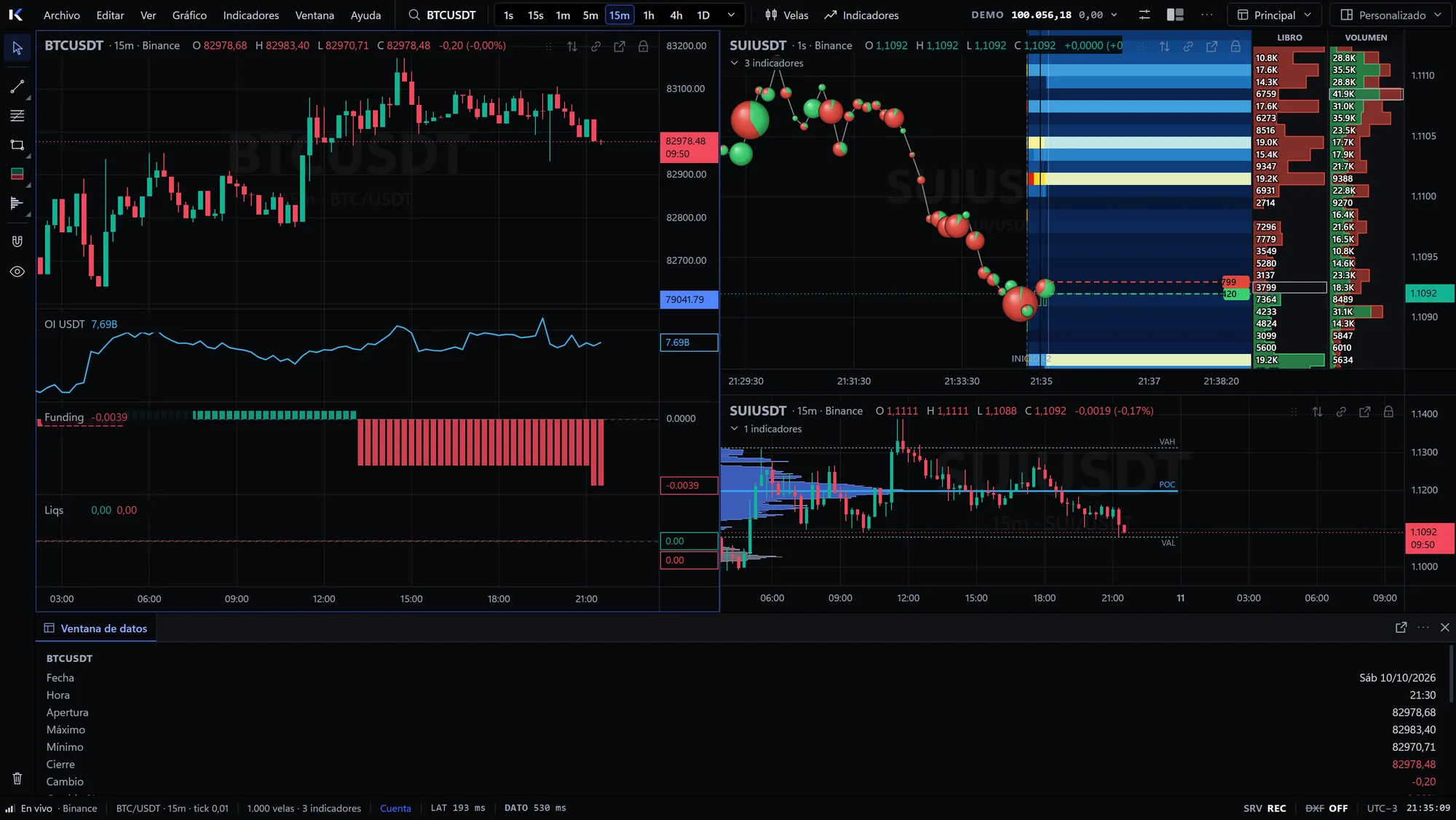The image size is (1456, 820).
Task: Open the Cuenta link in status bar
Action: tap(395, 808)
